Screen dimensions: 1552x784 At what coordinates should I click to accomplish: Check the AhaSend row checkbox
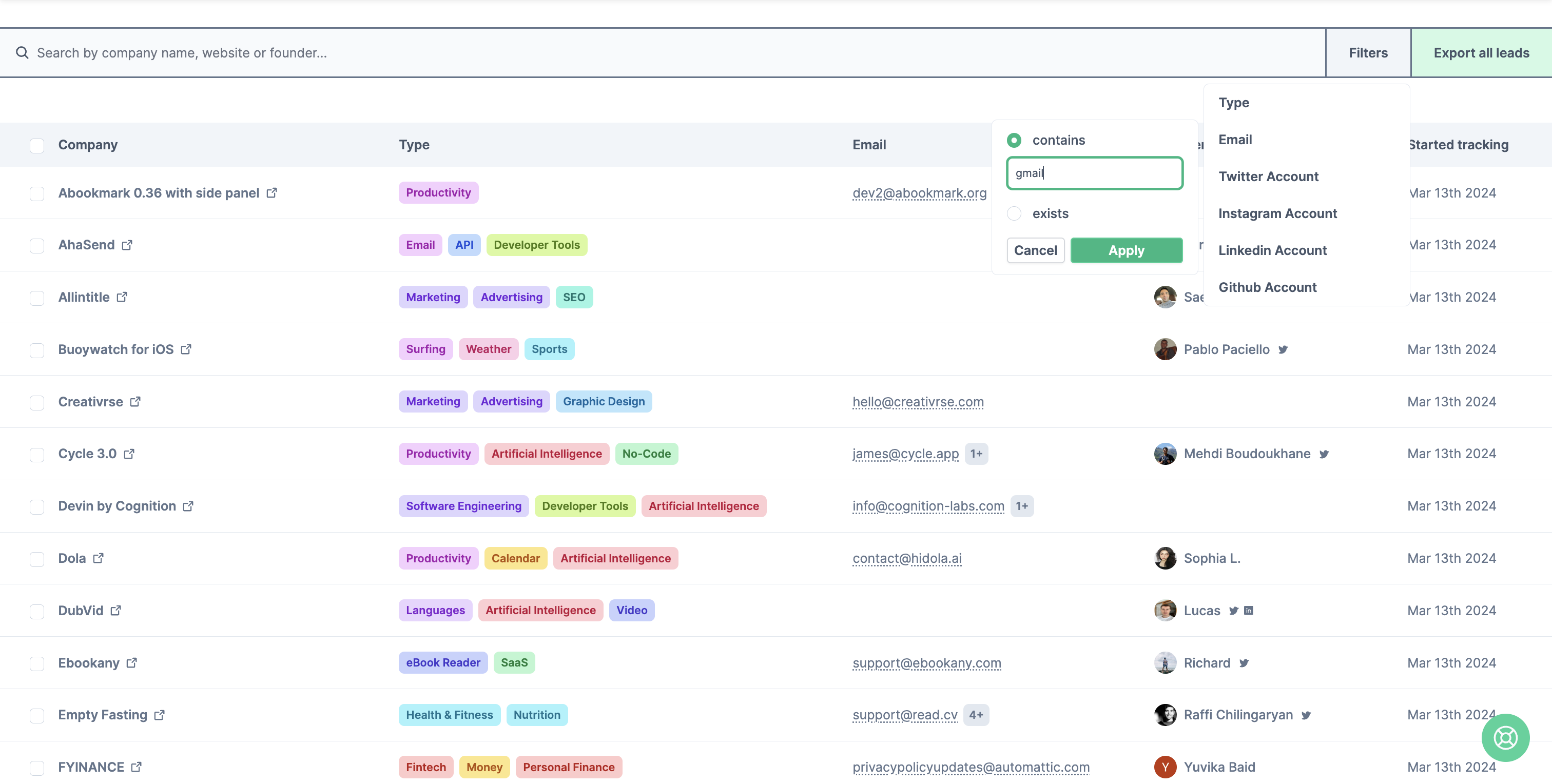click(x=37, y=246)
